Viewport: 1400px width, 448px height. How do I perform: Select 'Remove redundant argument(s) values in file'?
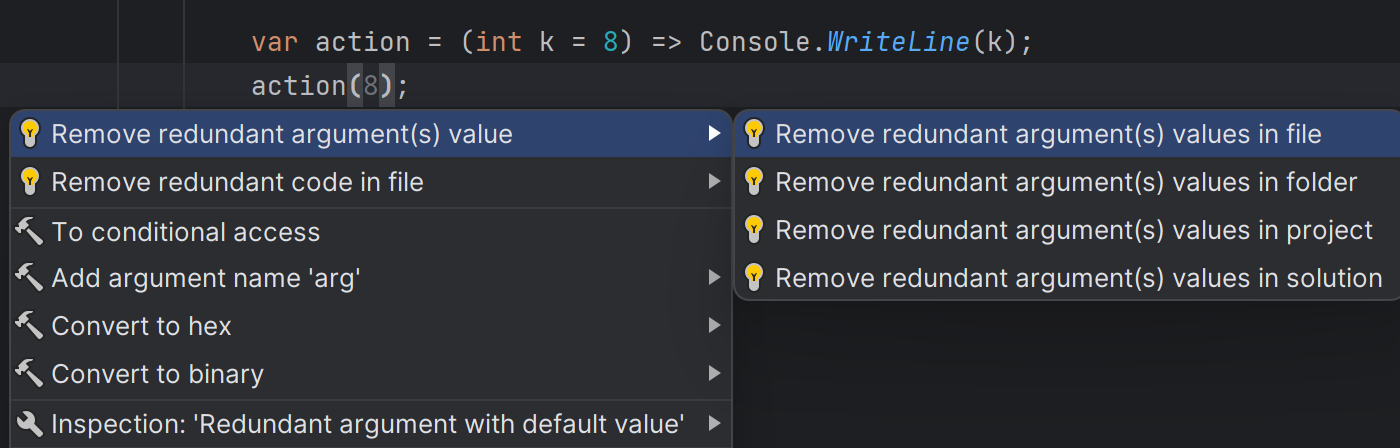1048,134
